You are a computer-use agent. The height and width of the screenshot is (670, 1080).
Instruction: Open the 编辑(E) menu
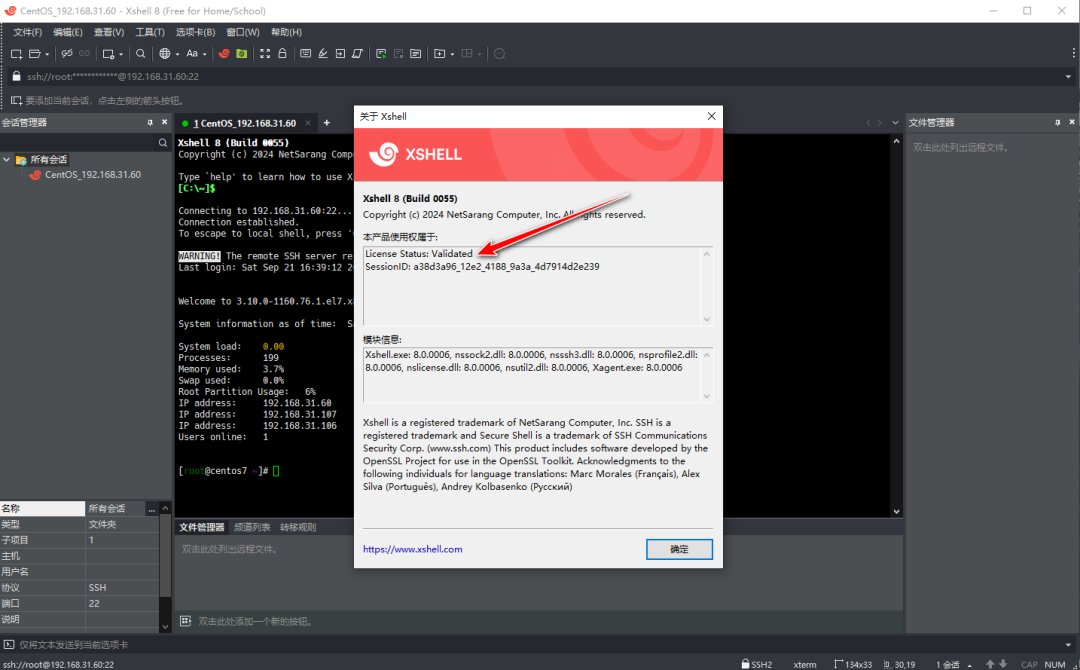pyautogui.click(x=68, y=32)
